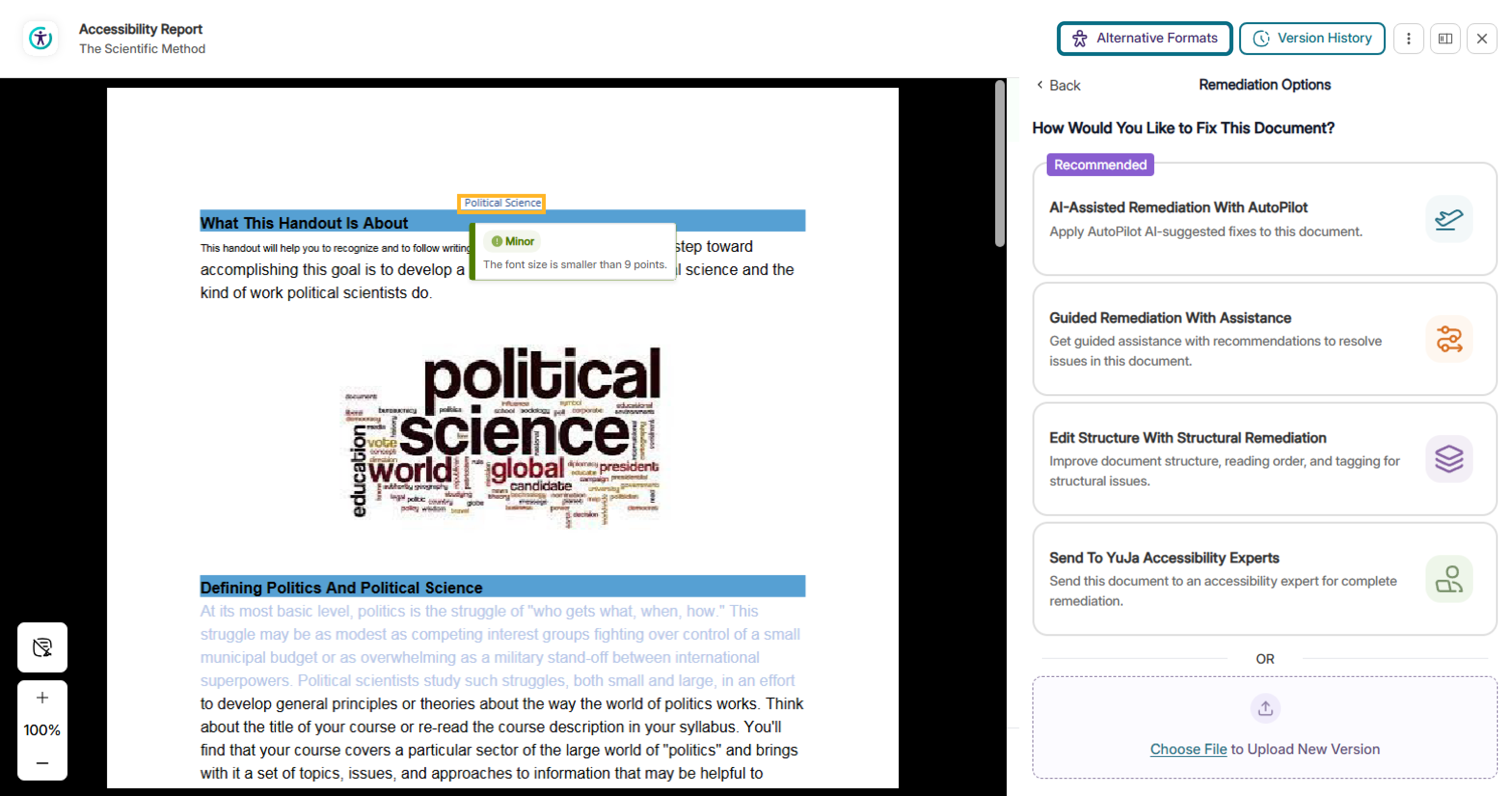The width and height of the screenshot is (1512, 796).
Task: Click the What This Handout Is About heading
Action: click(x=303, y=223)
